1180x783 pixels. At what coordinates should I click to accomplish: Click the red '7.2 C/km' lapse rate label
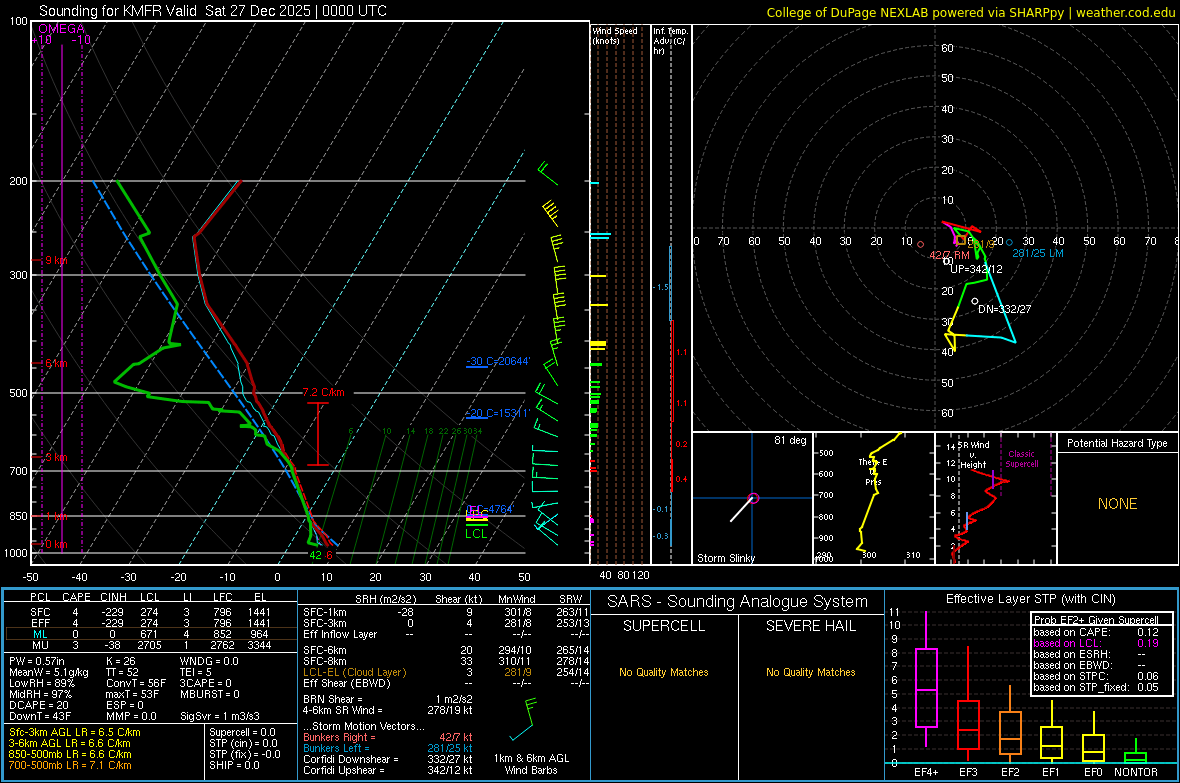(x=324, y=392)
